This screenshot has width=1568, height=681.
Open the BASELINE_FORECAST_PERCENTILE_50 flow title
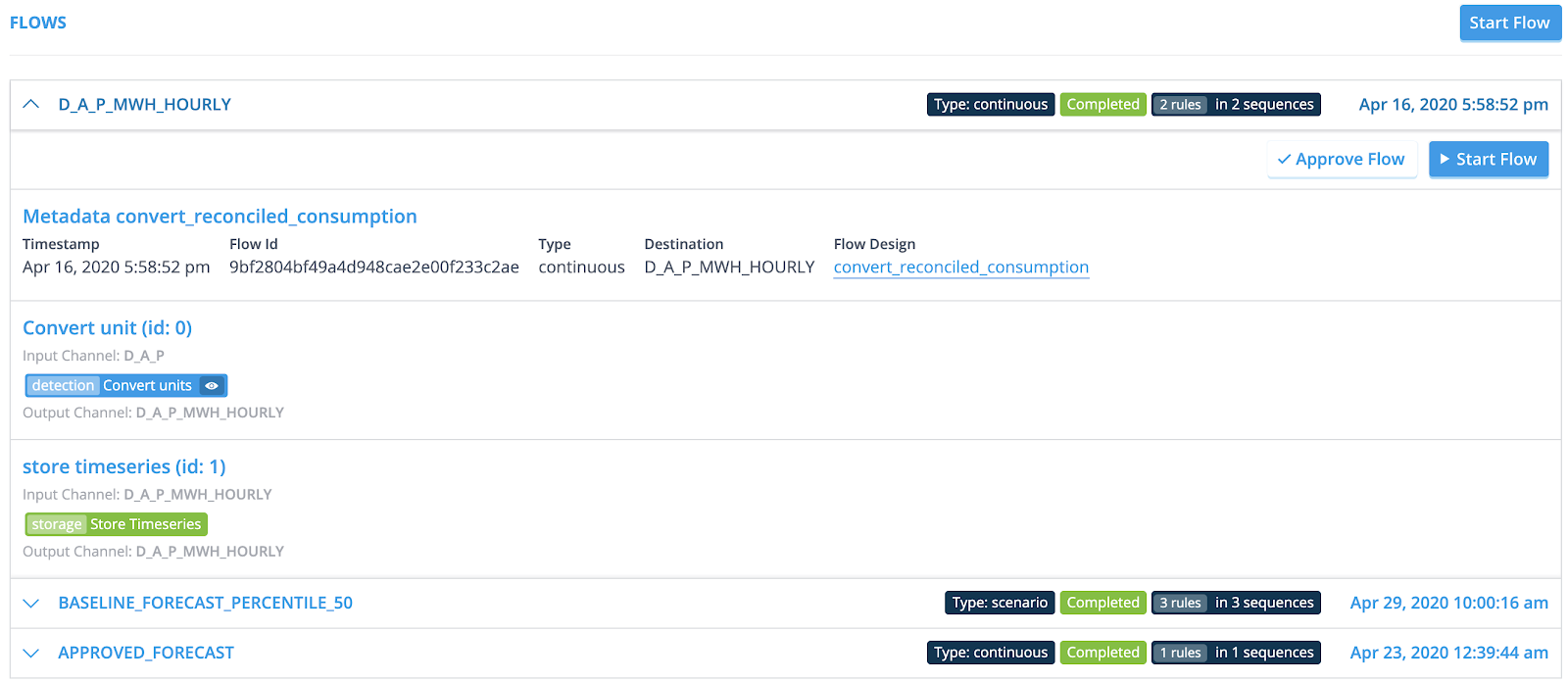pyautogui.click(x=205, y=603)
